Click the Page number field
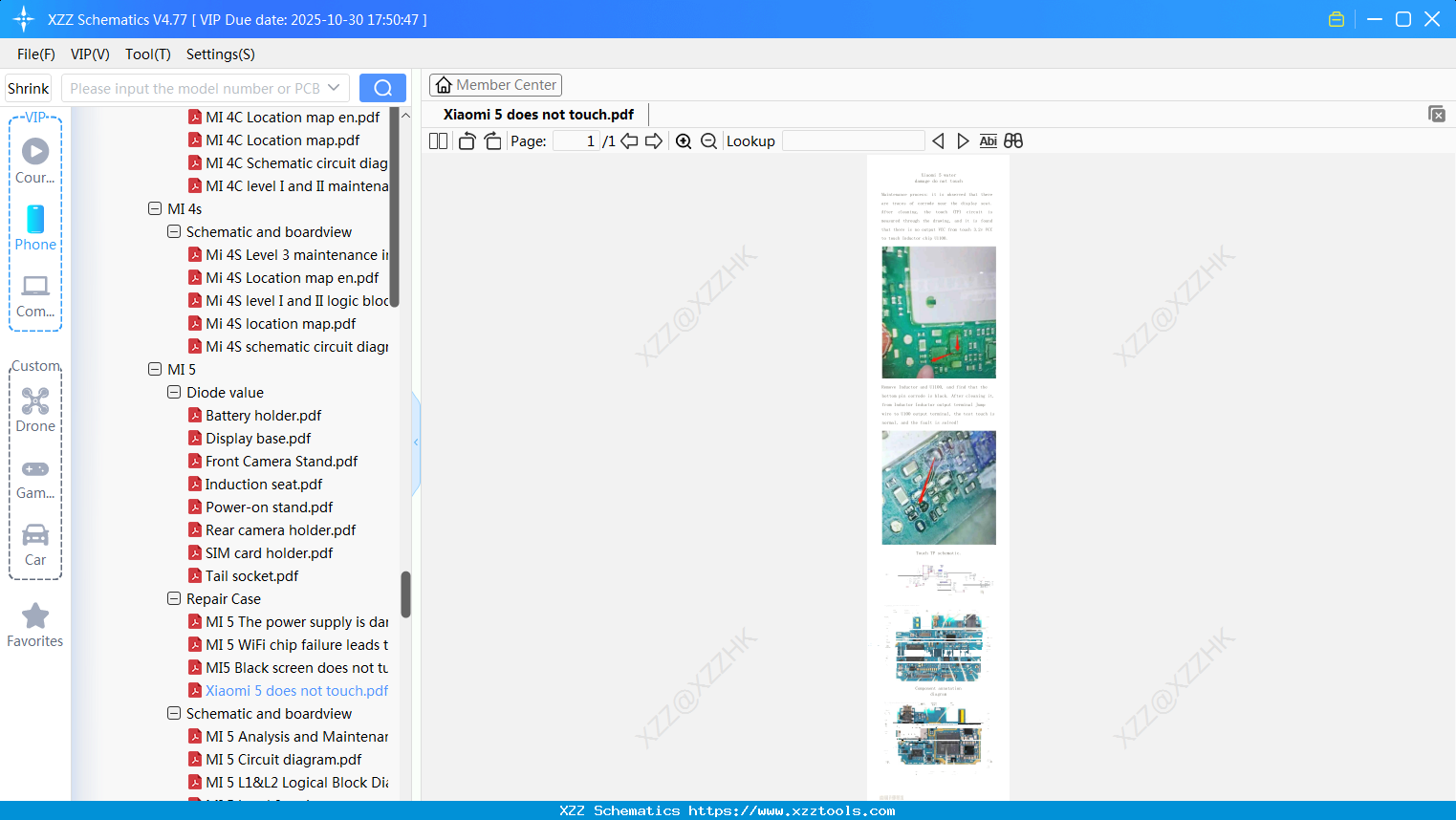 point(576,141)
